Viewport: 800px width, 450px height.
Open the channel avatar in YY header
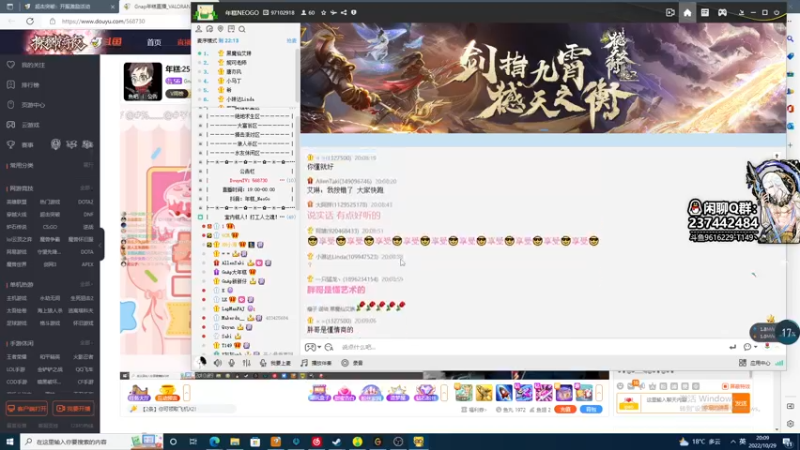pyautogui.click(x=205, y=13)
